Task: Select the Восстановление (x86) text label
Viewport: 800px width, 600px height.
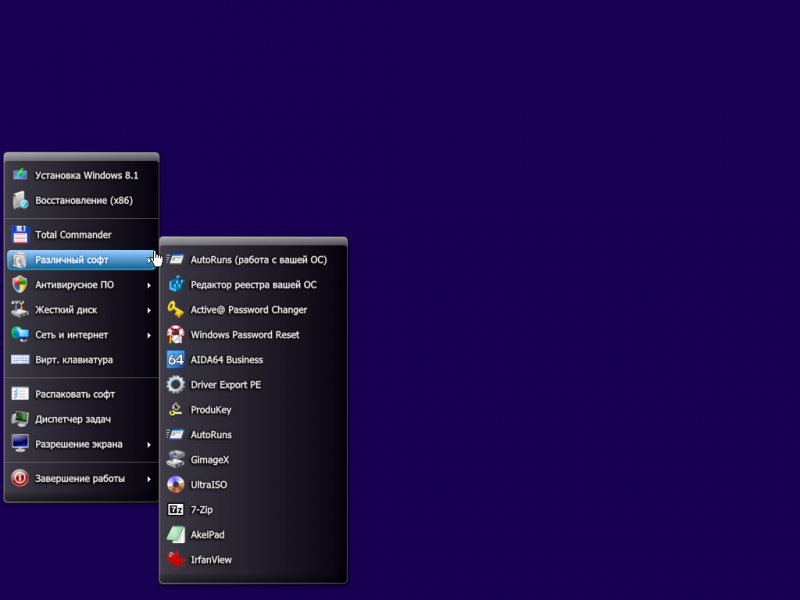Action: (84, 200)
